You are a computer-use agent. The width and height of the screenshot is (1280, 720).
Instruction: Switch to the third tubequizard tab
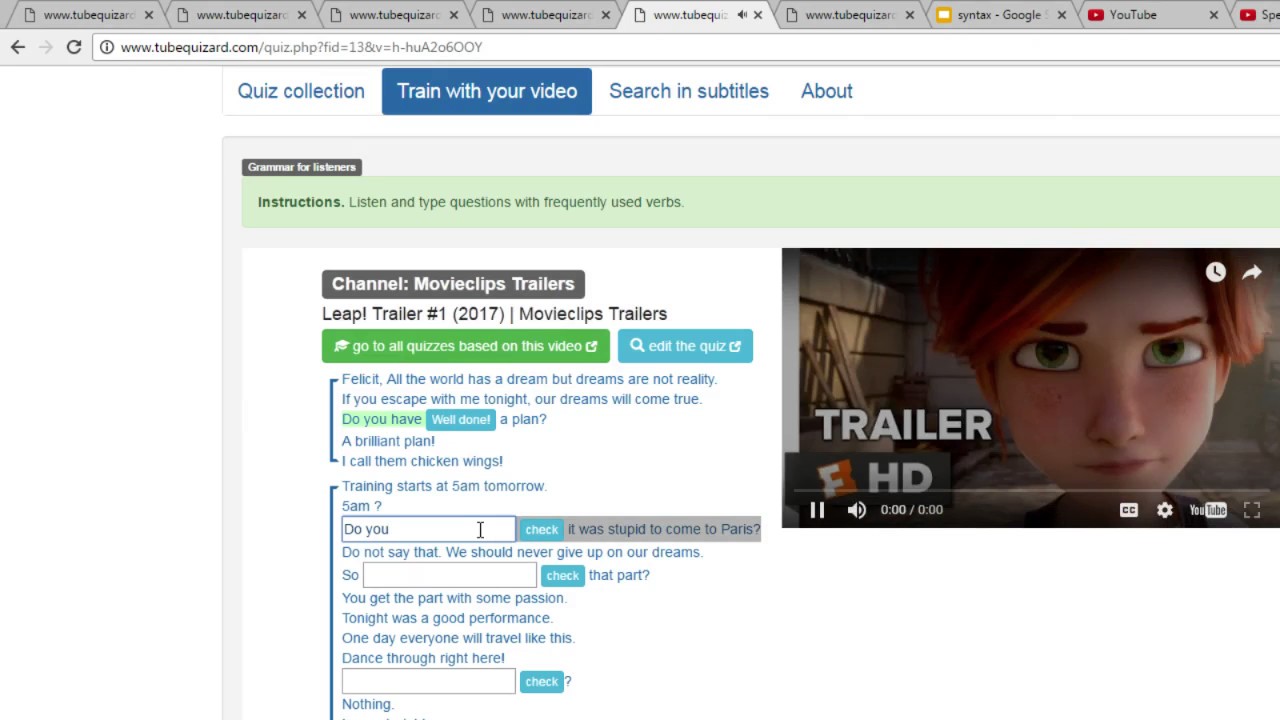[x=393, y=15]
